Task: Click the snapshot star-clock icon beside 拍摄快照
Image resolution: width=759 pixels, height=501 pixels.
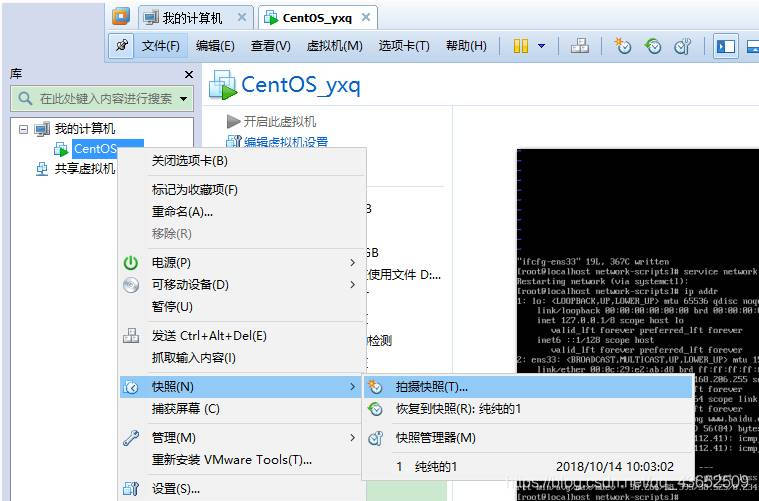Action: click(376, 387)
